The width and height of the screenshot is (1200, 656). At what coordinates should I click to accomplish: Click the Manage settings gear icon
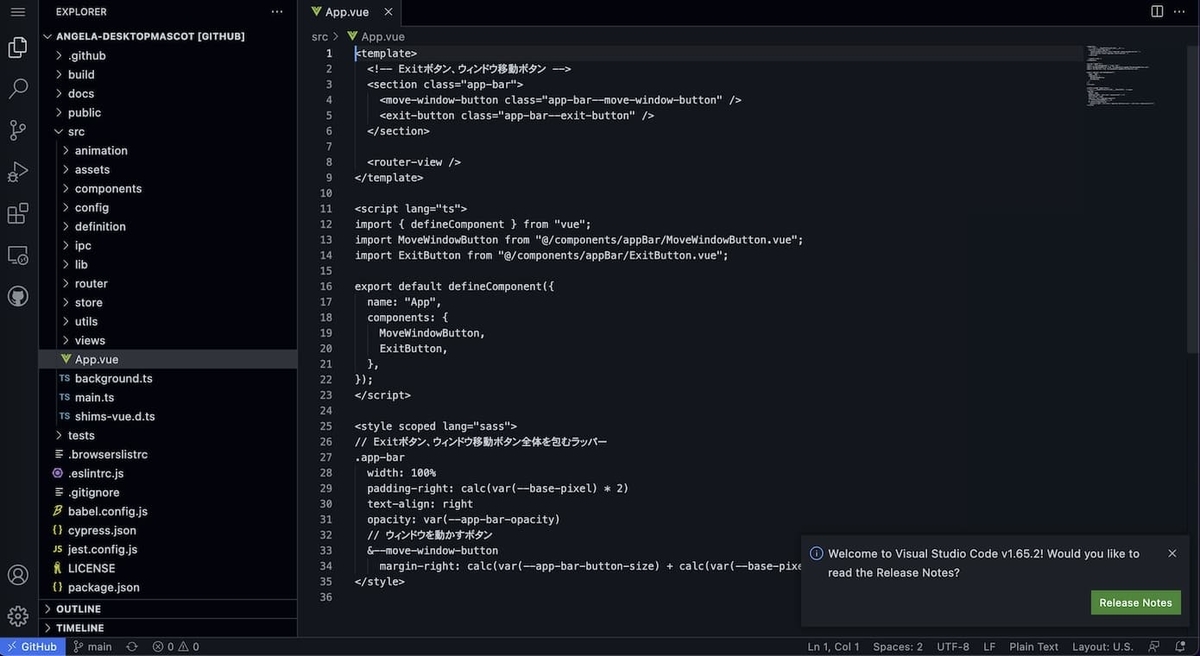click(18, 615)
